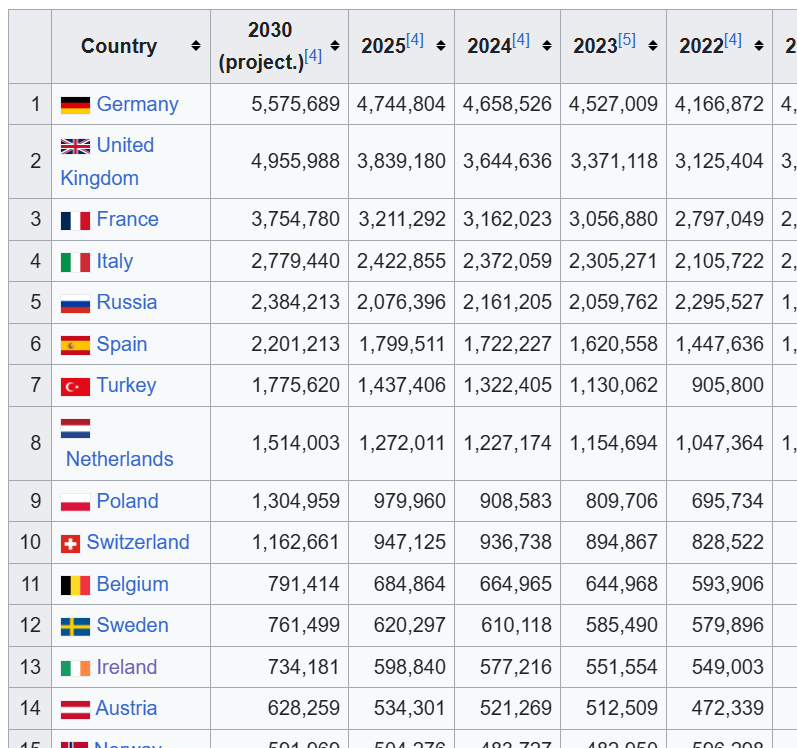This screenshot has width=797, height=748.
Task: Open the Ireland article link
Action: pyautogui.click(x=127, y=667)
